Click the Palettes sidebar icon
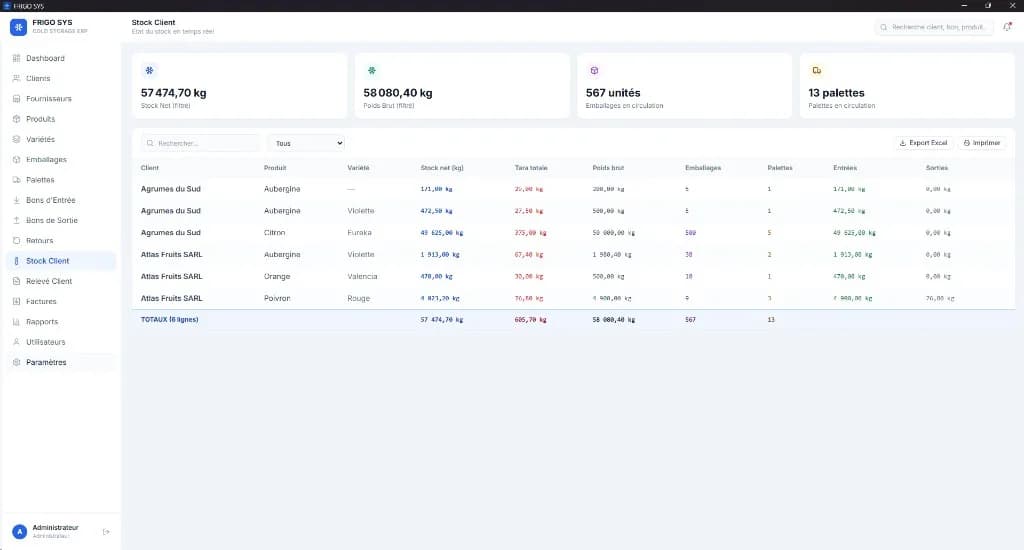The width and height of the screenshot is (1024, 550). 16,180
